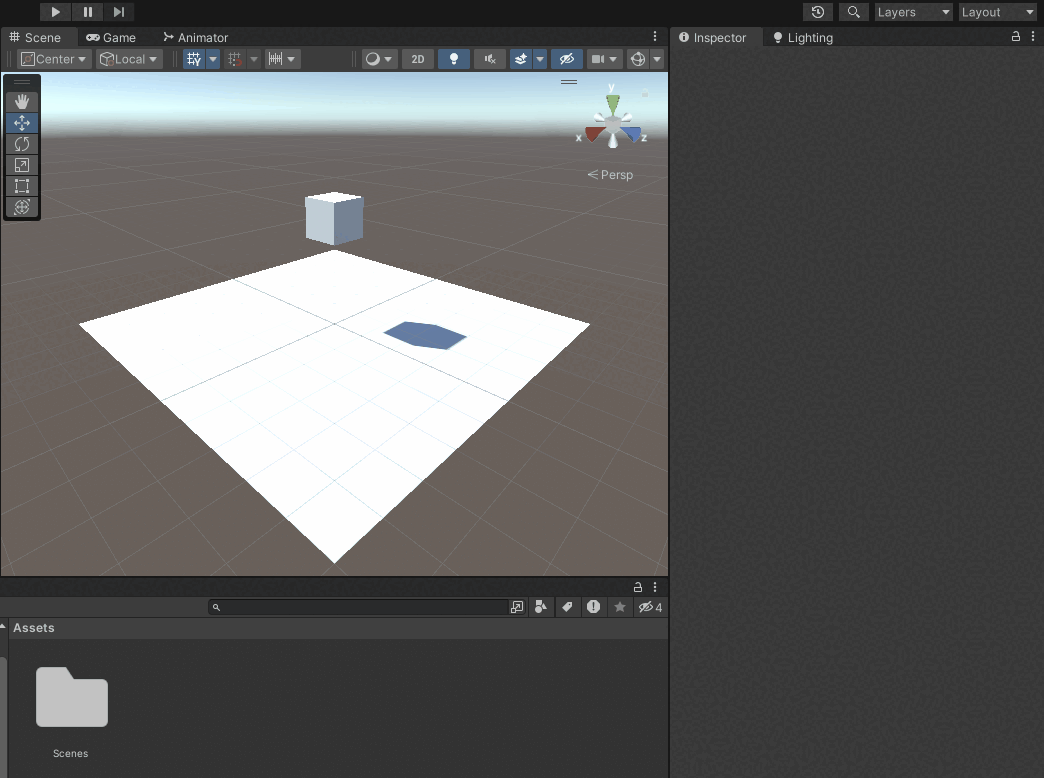Expand grid snapping options arrow

(x=254, y=59)
